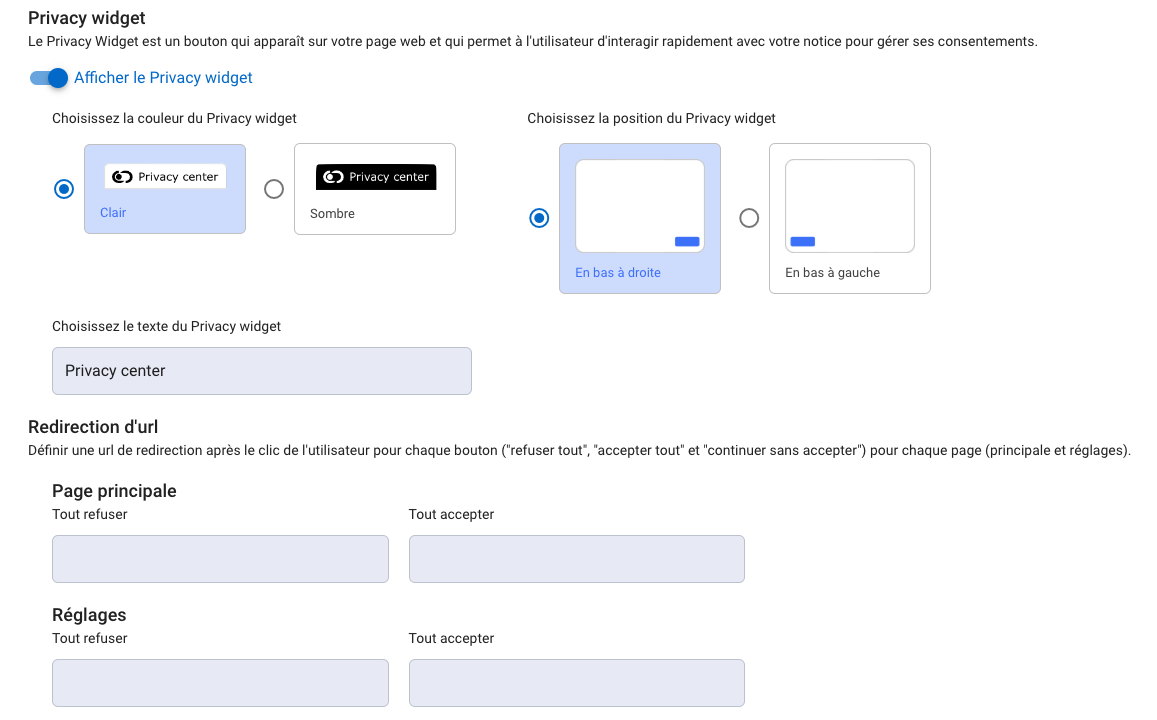Click the Privacy center logo icon in Clair preview
1157x720 pixels.
pos(122,176)
